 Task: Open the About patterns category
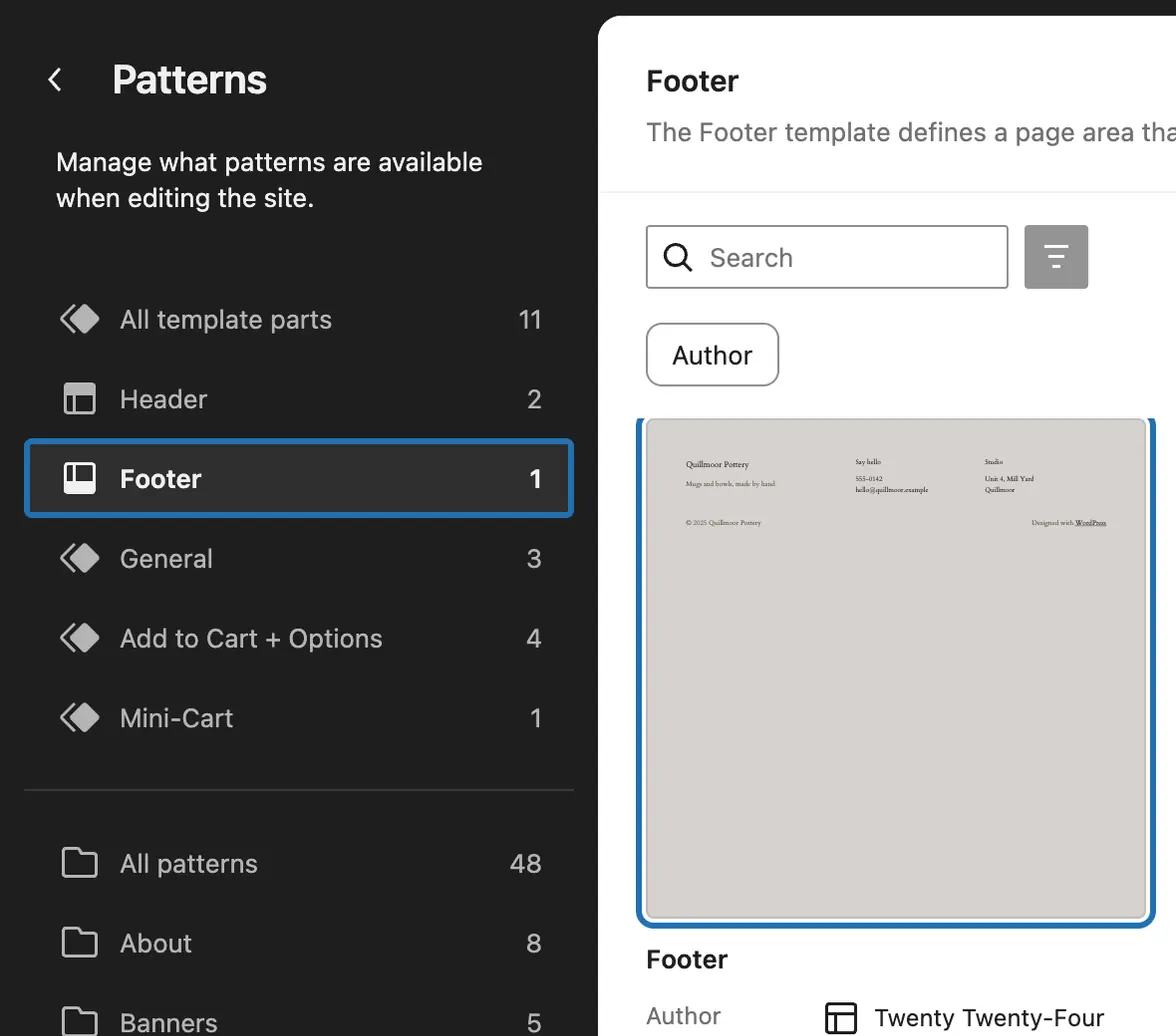(x=299, y=943)
